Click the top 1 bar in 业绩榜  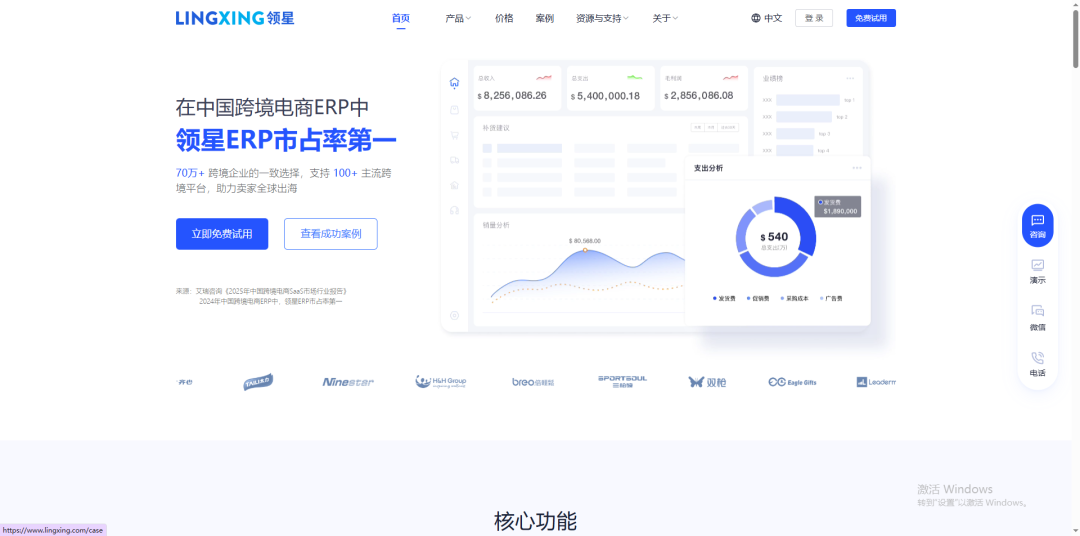coord(808,100)
